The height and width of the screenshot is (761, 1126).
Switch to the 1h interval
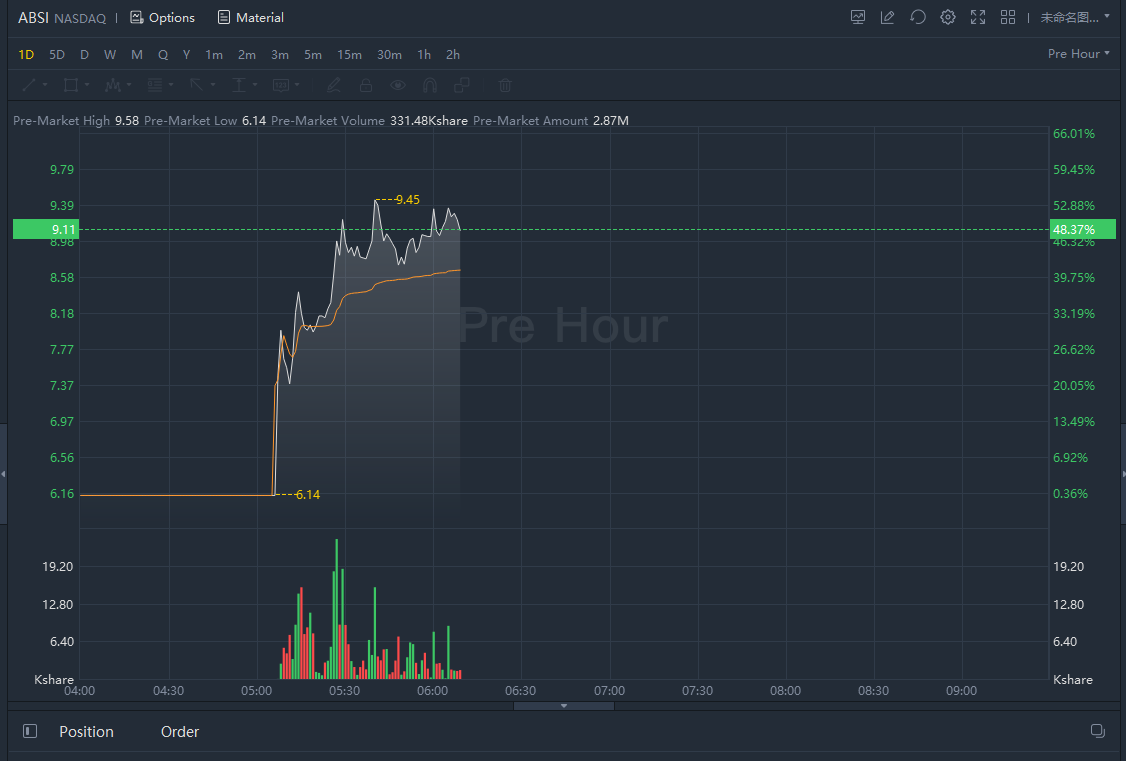(x=424, y=55)
